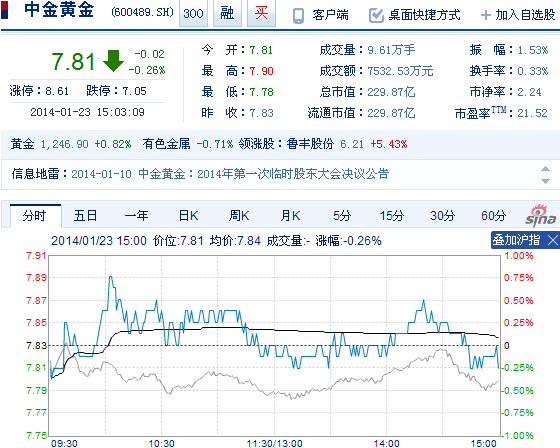Click the 11:30/13:00 time axis label
Viewport: 560px width, 448px height.
[275, 443]
